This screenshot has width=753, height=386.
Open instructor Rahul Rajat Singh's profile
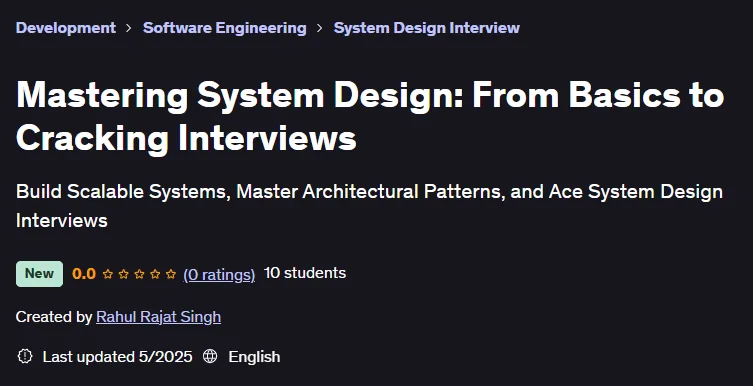[158, 317]
